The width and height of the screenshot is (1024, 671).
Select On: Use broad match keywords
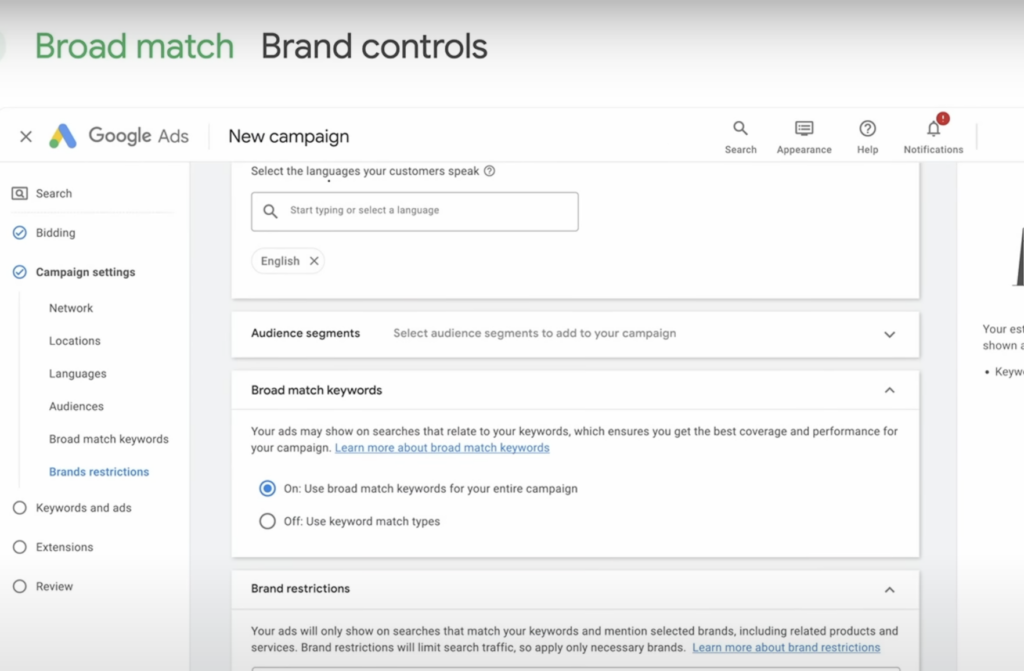click(267, 488)
